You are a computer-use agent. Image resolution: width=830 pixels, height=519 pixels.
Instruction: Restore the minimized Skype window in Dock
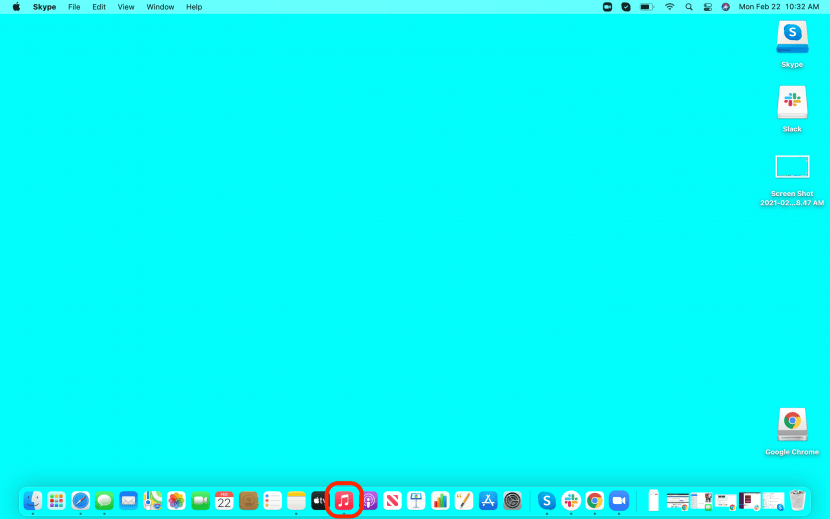click(x=773, y=500)
